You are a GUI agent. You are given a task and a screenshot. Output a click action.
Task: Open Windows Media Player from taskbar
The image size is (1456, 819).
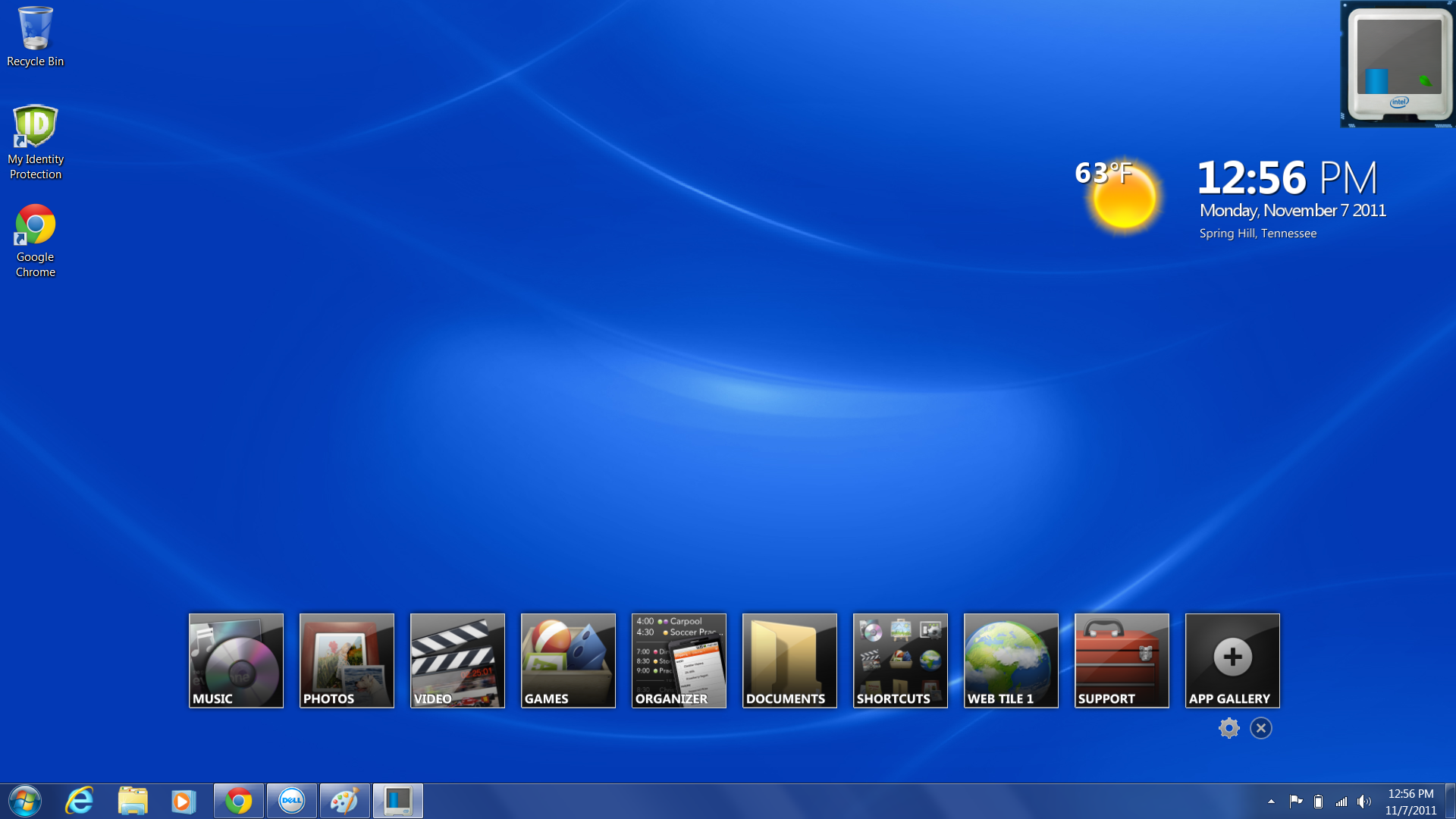click(183, 801)
